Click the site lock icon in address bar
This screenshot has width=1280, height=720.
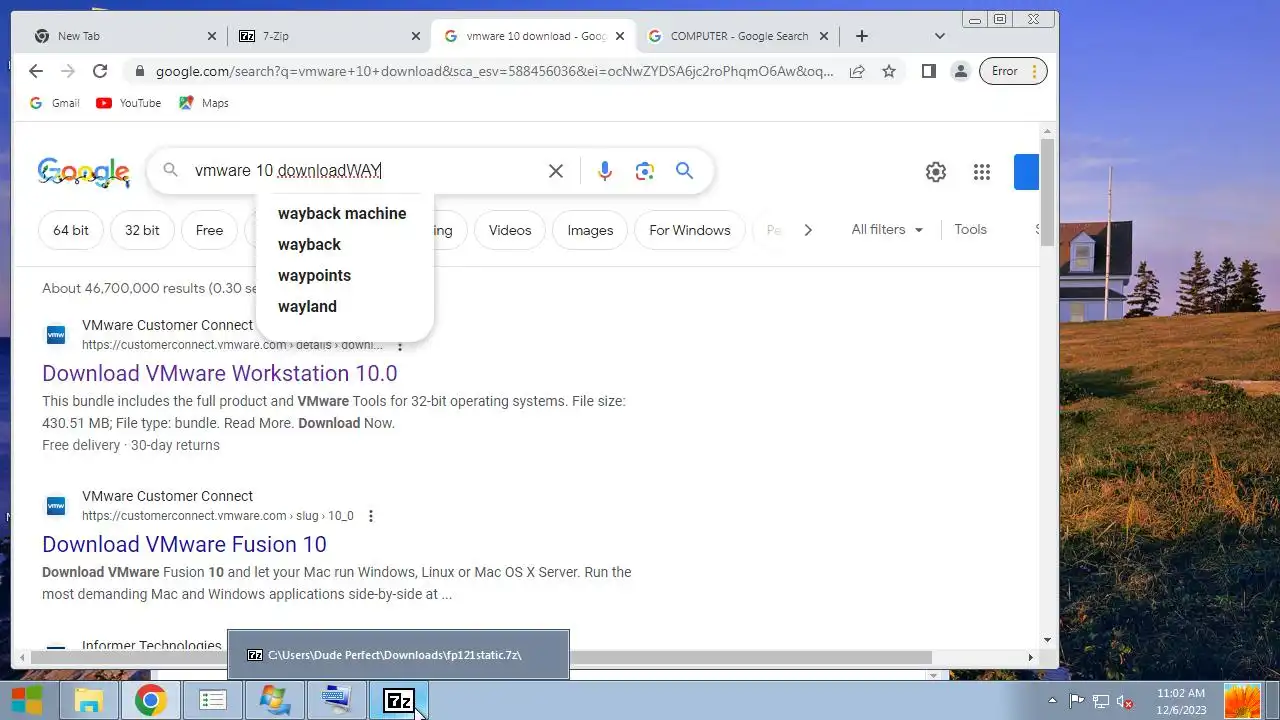tap(139, 71)
